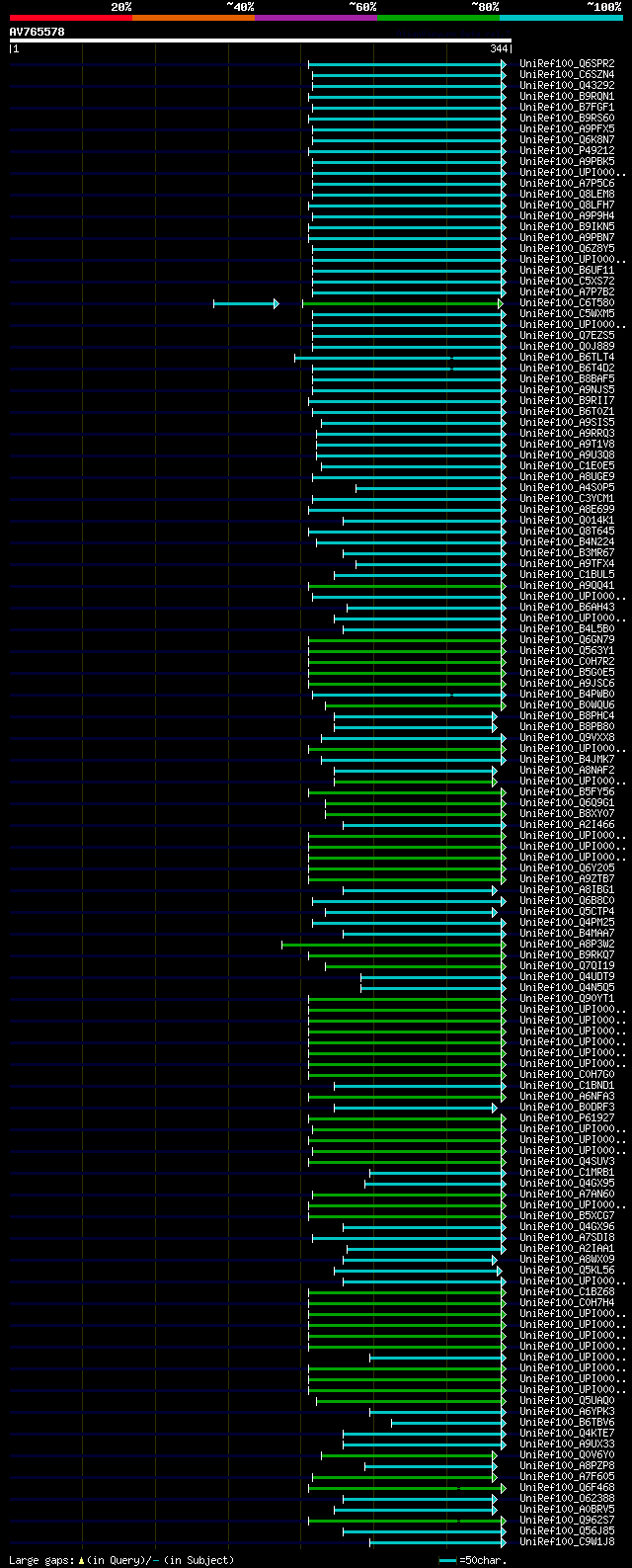Open hit UniRef100_B9RQN1
This screenshot has width=632, height=1568.
click(567, 96)
